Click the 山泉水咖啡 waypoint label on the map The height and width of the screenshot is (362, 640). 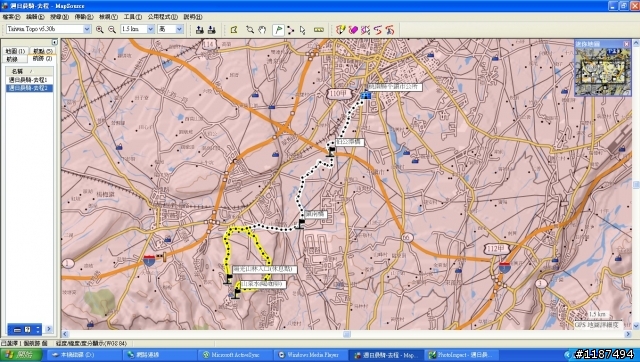tap(263, 284)
